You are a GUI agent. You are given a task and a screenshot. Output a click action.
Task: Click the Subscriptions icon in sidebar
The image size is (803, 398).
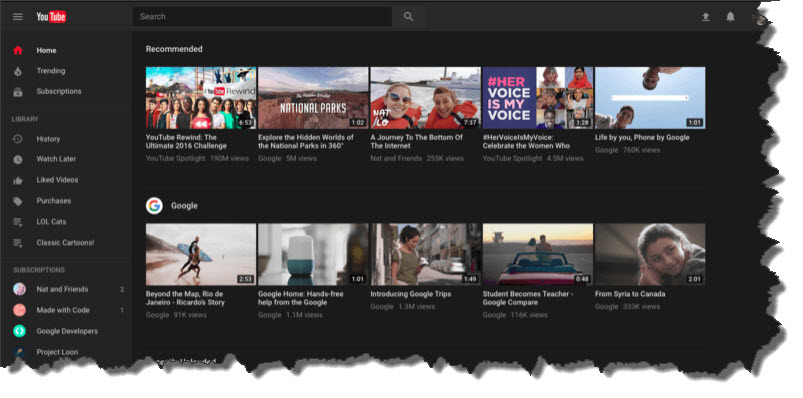18,92
